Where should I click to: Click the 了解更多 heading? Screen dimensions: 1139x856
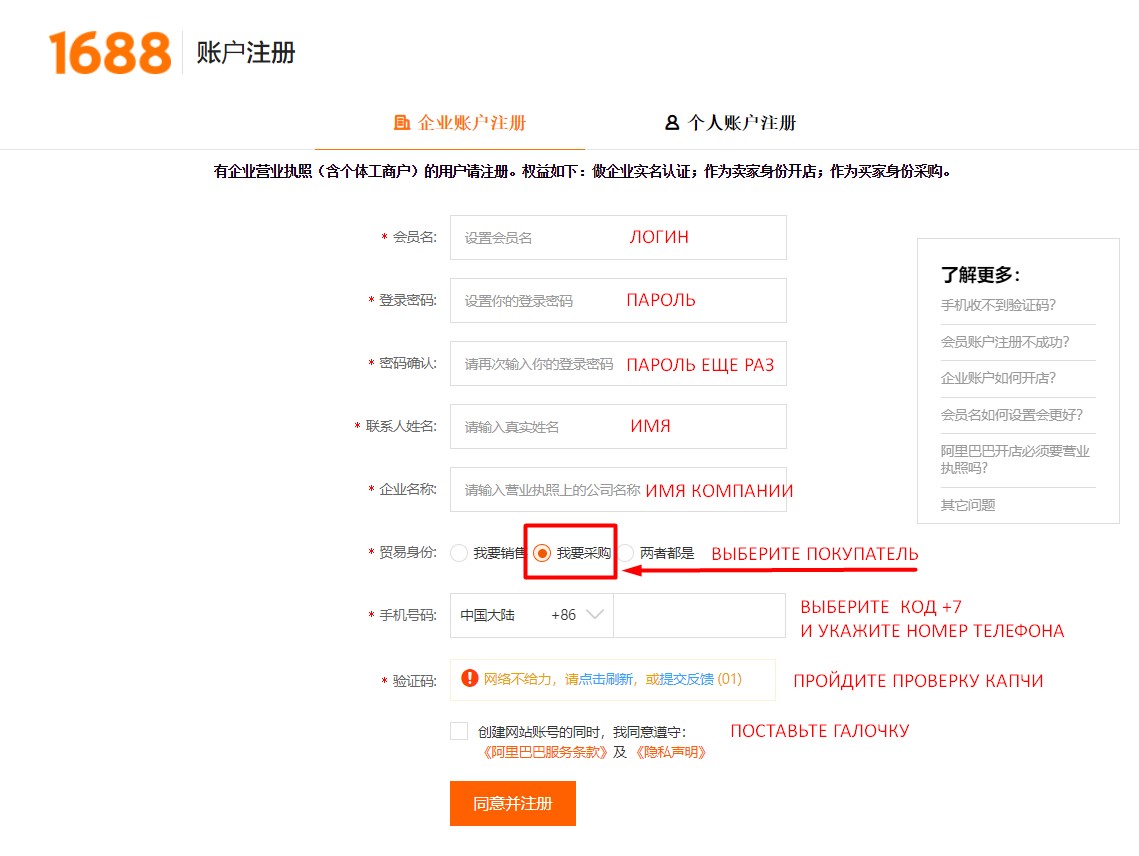coord(980,275)
